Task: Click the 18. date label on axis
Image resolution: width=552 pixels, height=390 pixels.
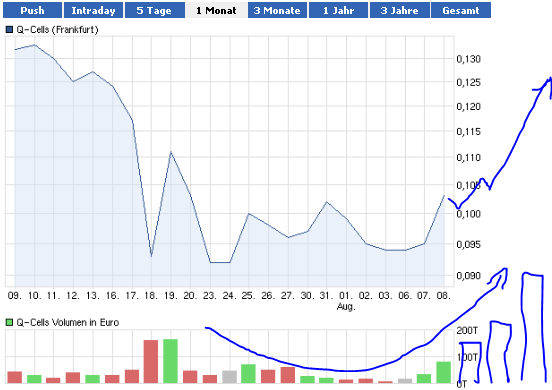Action: click(151, 295)
